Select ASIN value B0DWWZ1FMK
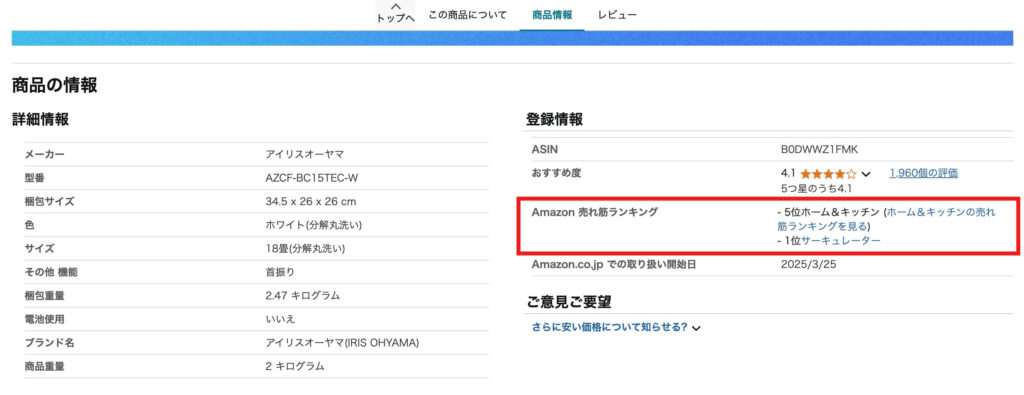The image size is (1024, 395). point(819,150)
